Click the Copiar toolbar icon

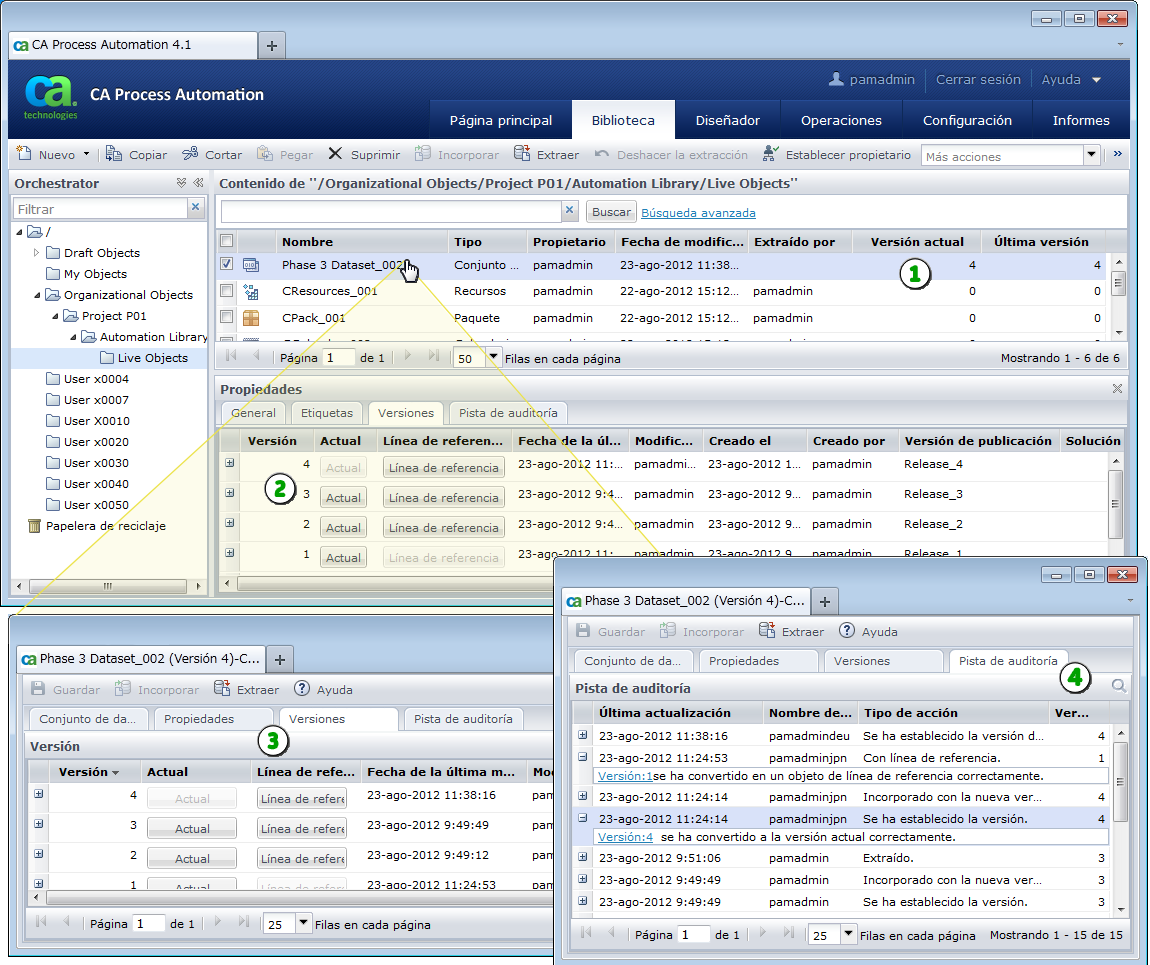[x=114, y=155]
